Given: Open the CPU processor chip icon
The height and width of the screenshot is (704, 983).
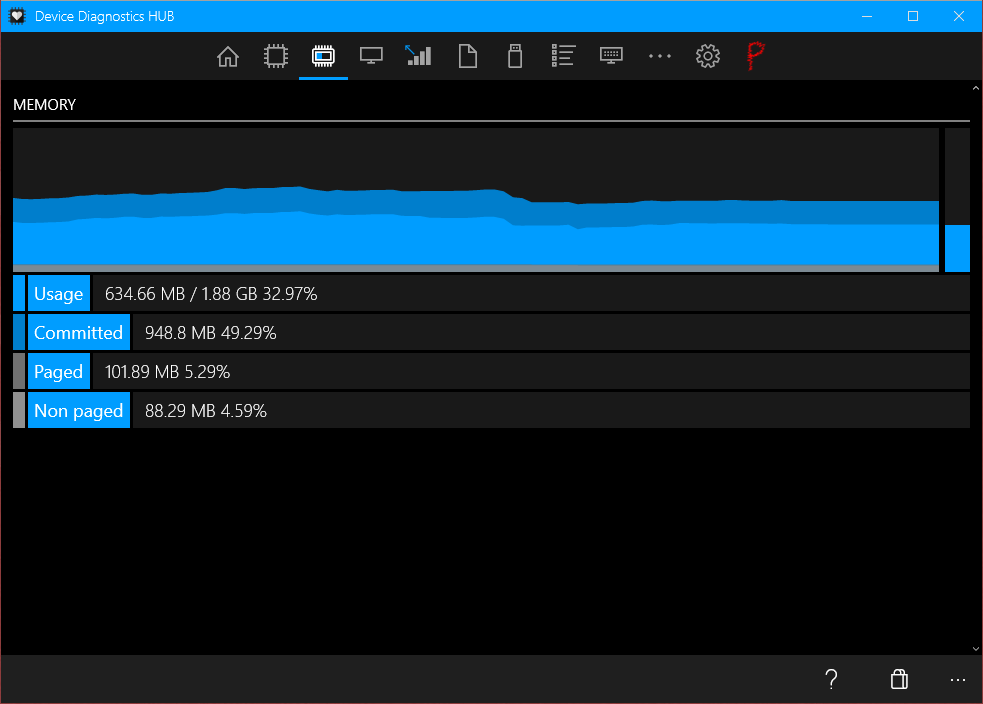Looking at the screenshot, I should (276, 56).
